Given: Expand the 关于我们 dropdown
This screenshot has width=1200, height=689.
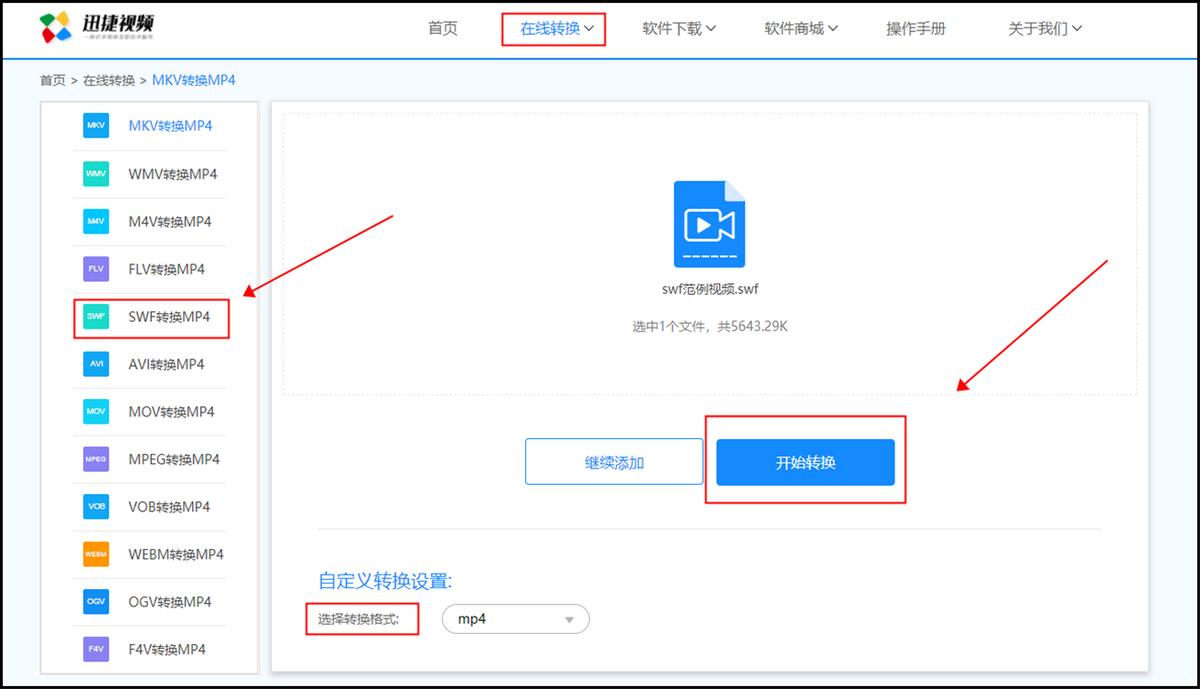Looking at the screenshot, I should pos(1044,28).
